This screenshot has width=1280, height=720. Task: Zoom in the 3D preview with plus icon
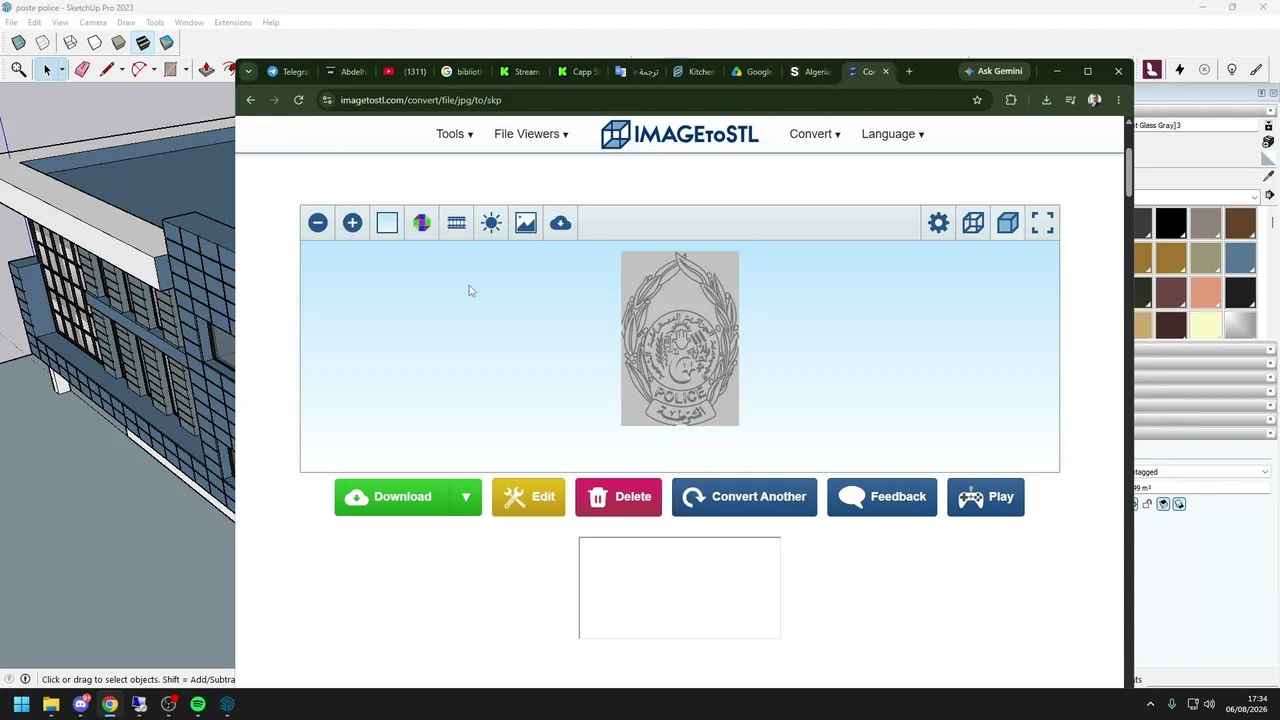352,223
